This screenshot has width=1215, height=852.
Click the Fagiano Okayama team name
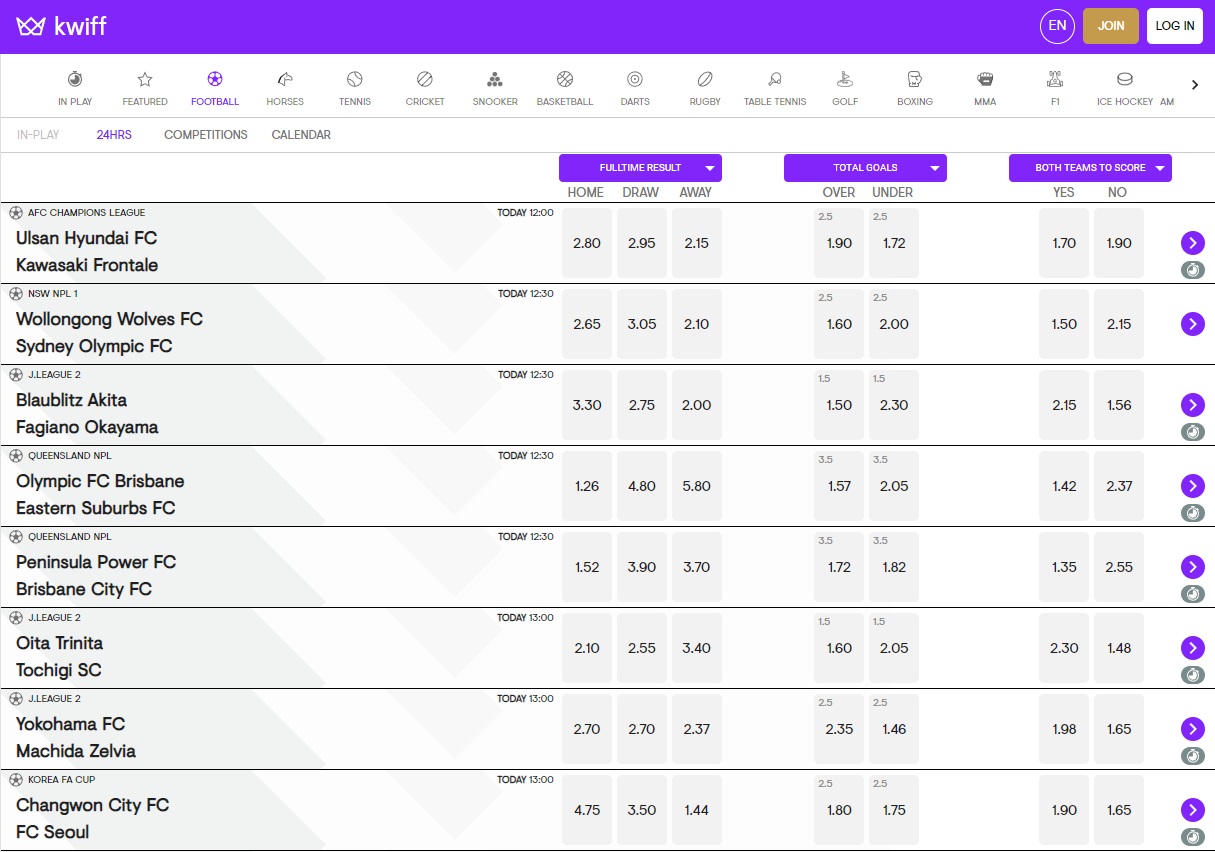coord(87,427)
